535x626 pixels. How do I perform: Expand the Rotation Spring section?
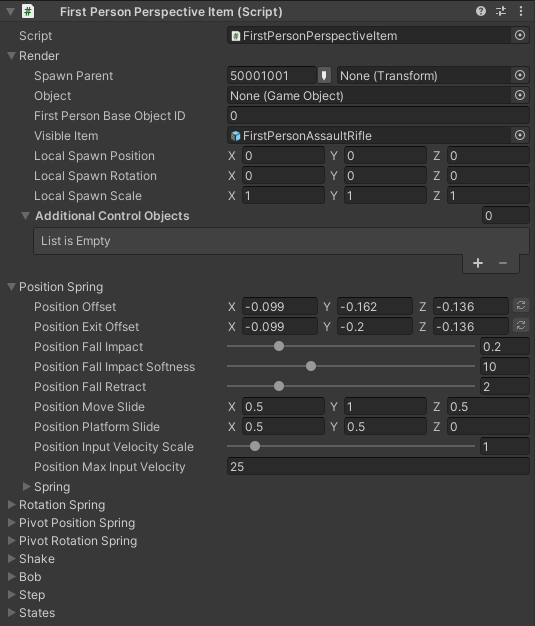tap(12, 505)
